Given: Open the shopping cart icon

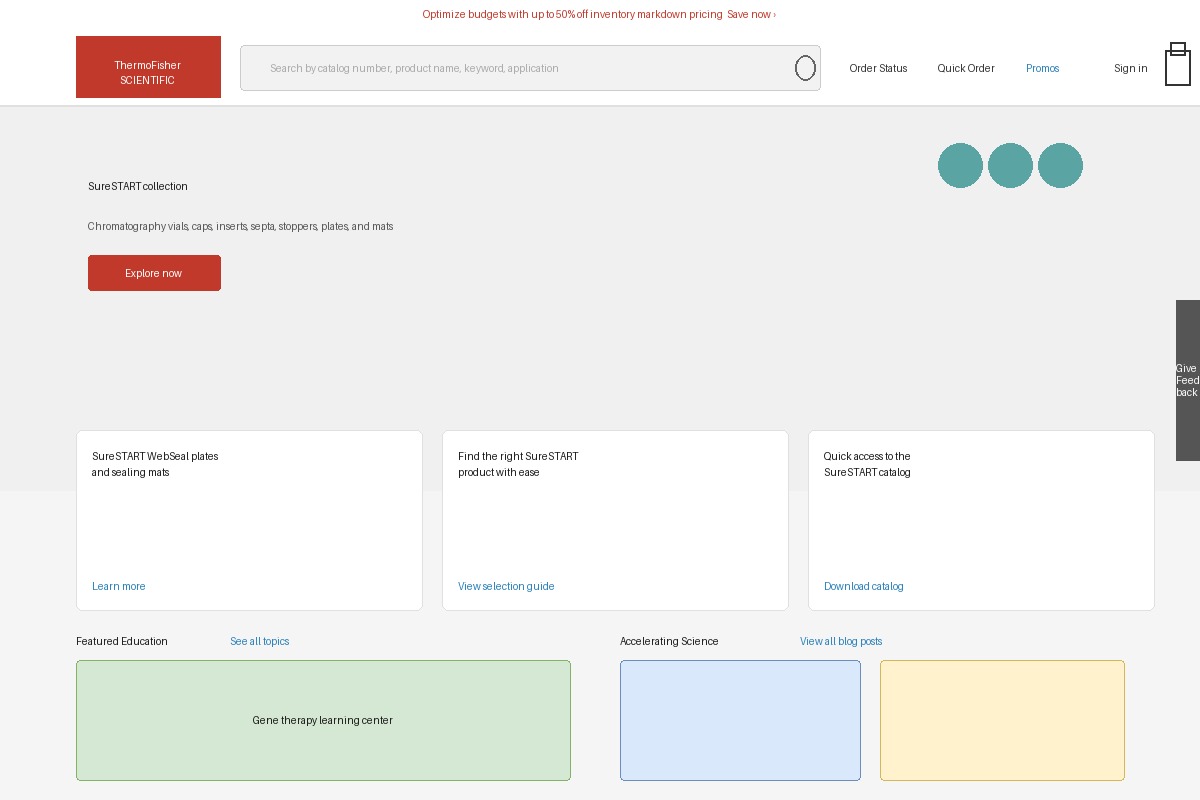Looking at the screenshot, I should pyautogui.click(x=1178, y=64).
